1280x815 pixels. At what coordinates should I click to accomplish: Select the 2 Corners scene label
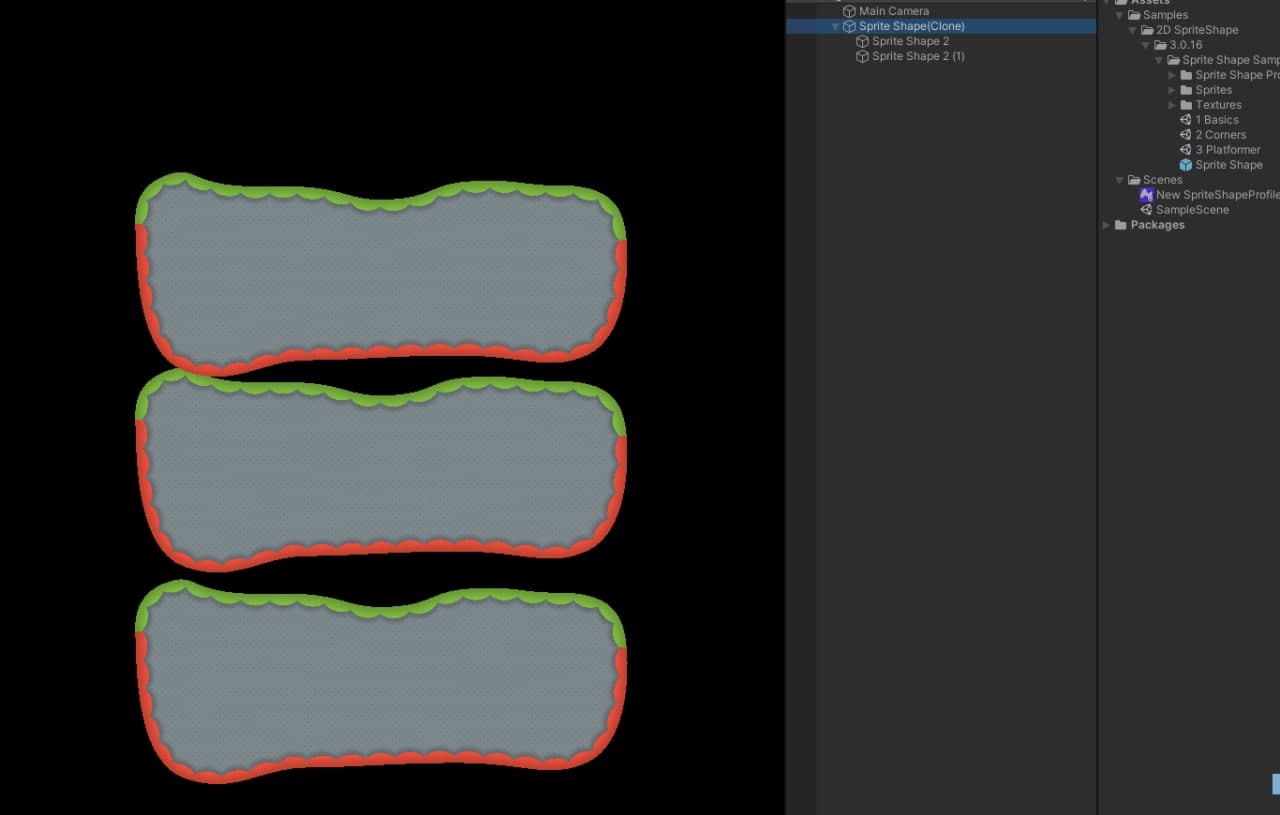[x=1221, y=135]
